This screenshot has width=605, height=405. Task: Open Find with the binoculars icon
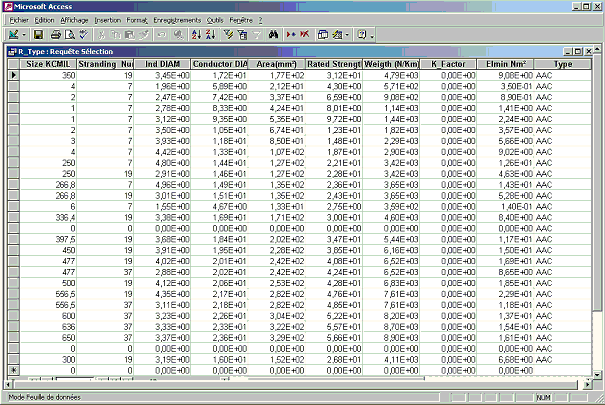tap(274, 35)
